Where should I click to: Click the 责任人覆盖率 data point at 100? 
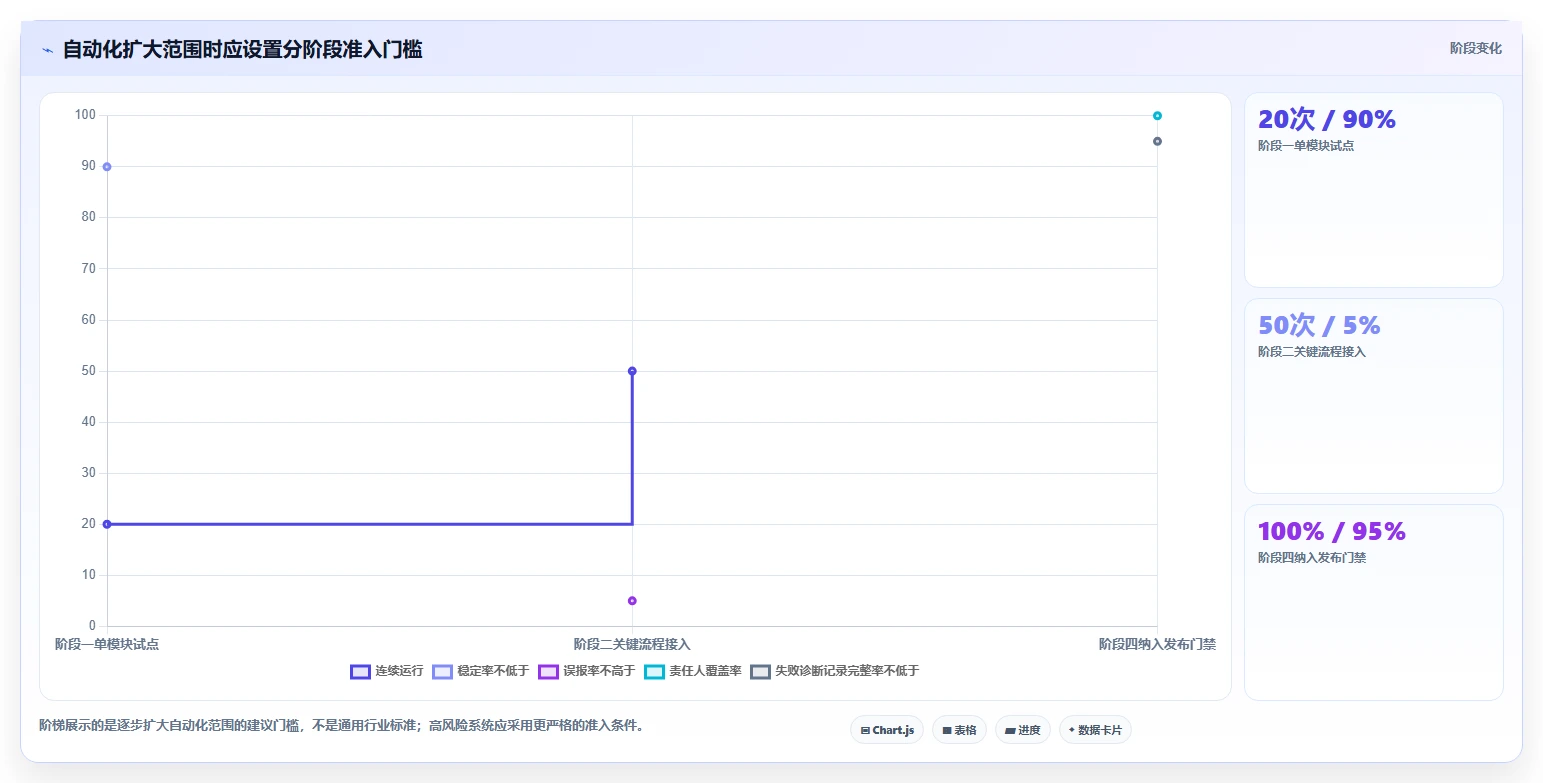(1157, 116)
